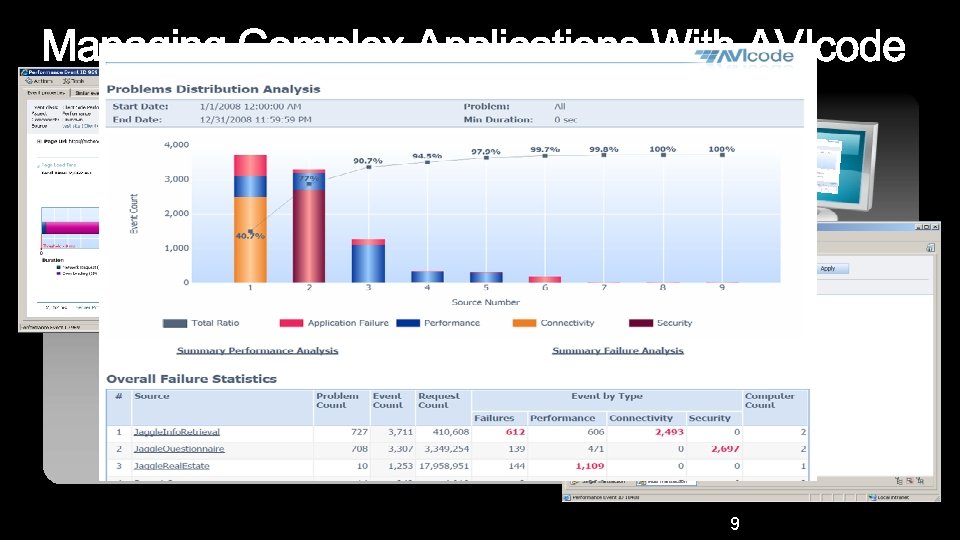Viewport: 960px width, 540px height.
Task: Click the Application Failure legend swatch
Action: [x=291, y=323]
